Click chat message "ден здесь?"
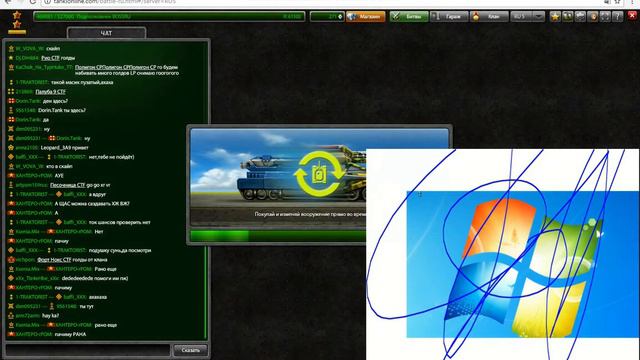640x360 pixels. click(x=55, y=101)
